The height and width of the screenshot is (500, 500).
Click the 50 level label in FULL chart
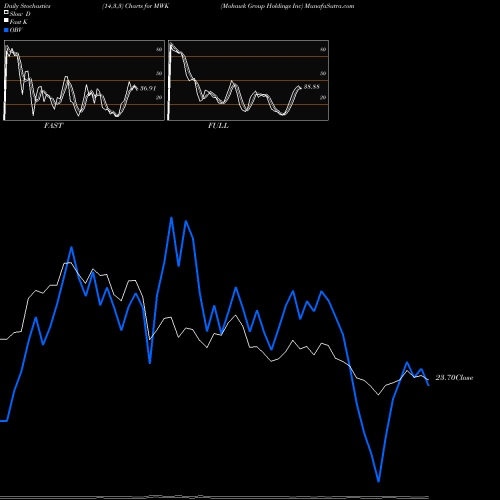(323, 73)
